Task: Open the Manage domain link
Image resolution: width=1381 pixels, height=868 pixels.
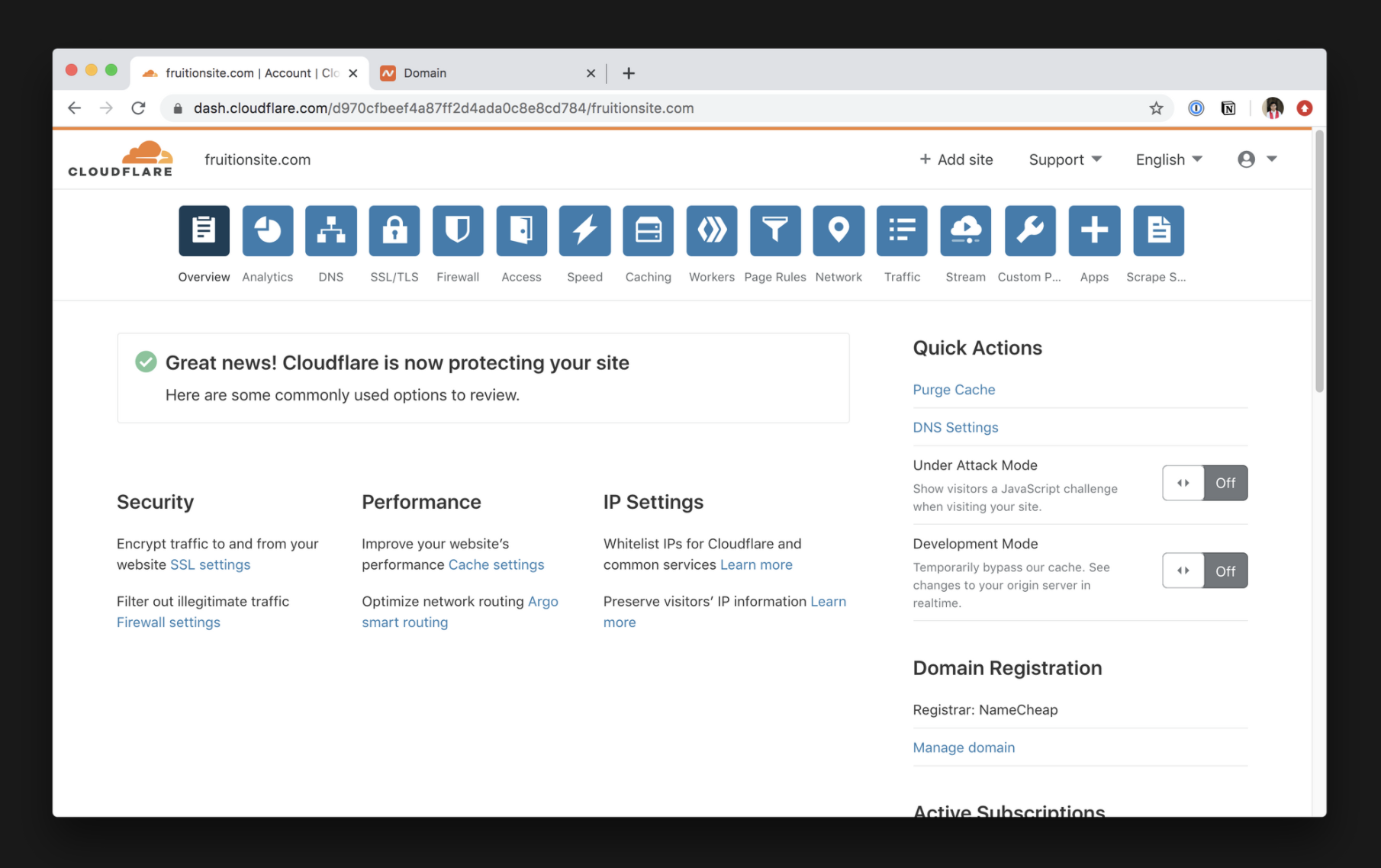Action: pyautogui.click(x=964, y=747)
